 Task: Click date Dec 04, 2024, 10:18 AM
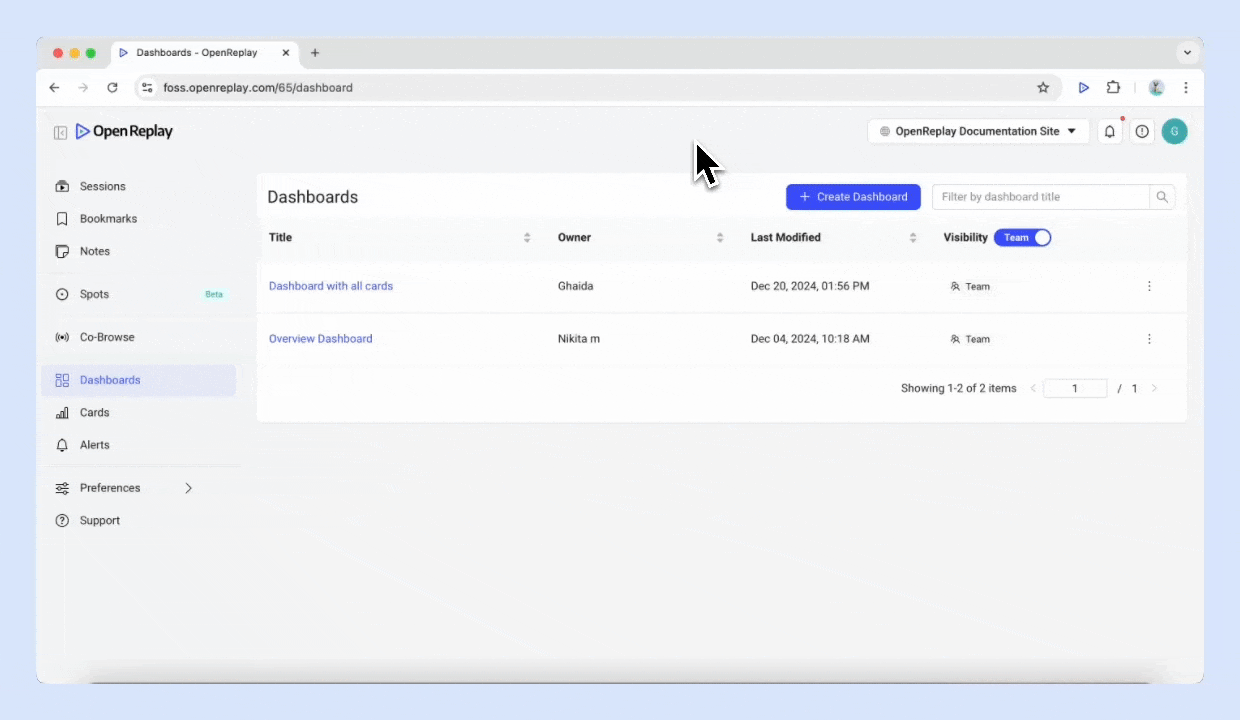coord(810,339)
